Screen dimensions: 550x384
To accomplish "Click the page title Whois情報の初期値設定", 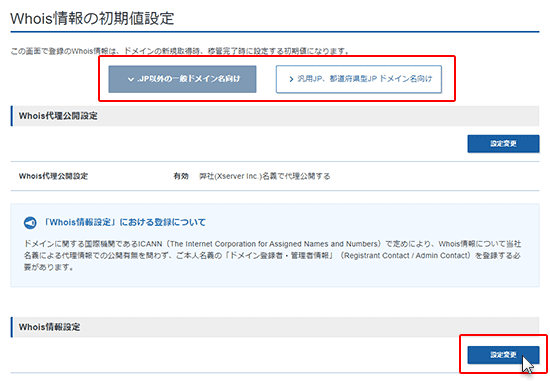I will (92, 18).
